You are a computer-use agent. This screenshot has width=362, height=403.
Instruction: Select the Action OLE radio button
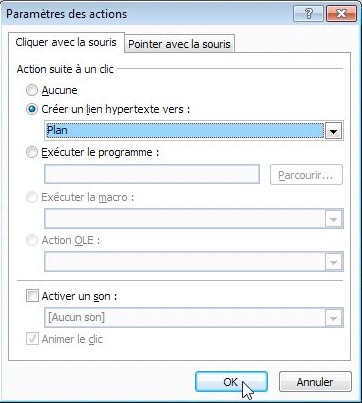click(32, 240)
